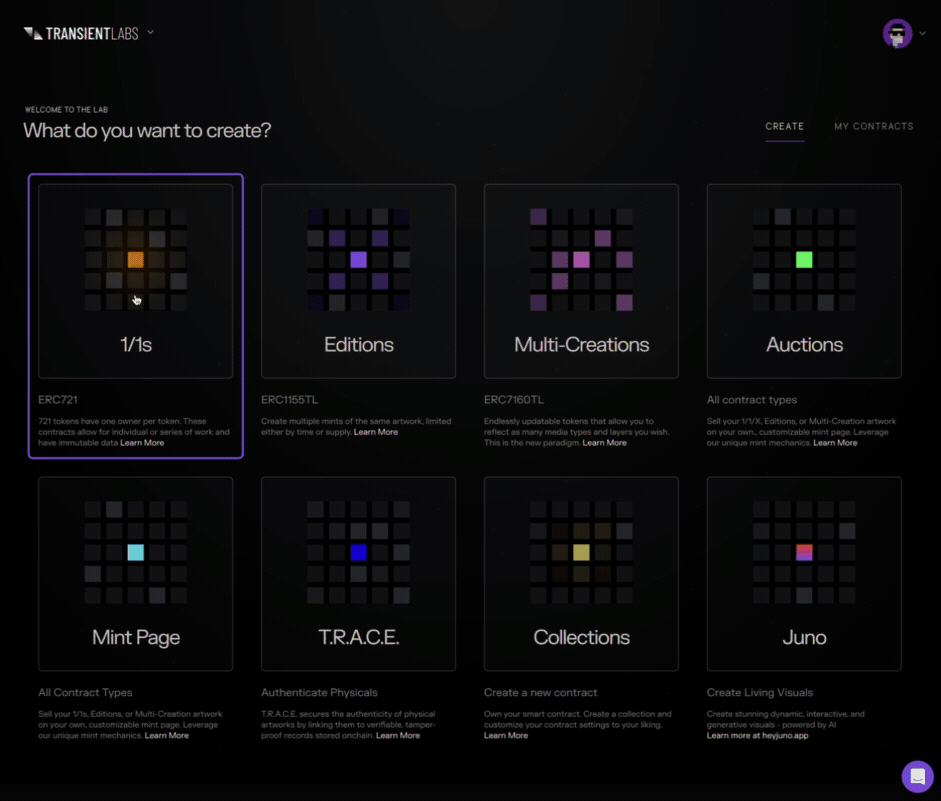Select the Multi-Creations card
Viewport: 941px width, 801px height.
[x=581, y=281]
